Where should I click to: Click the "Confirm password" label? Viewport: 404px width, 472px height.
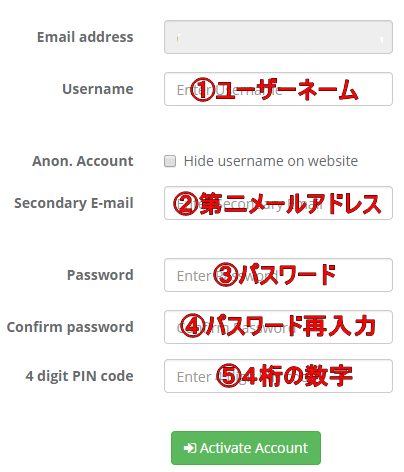(70, 327)
